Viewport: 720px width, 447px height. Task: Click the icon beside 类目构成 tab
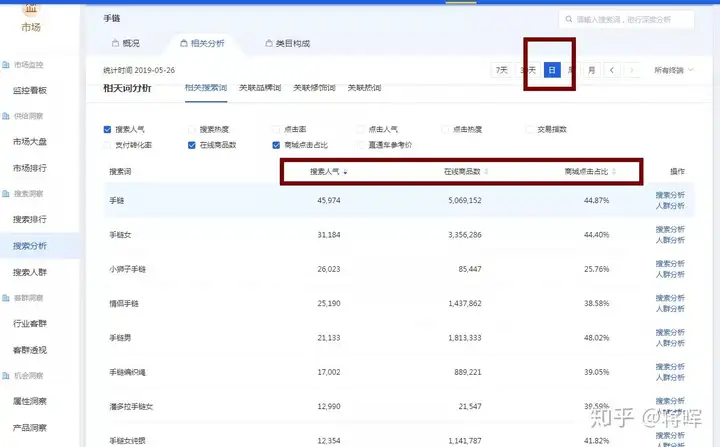tap(269, 43)
